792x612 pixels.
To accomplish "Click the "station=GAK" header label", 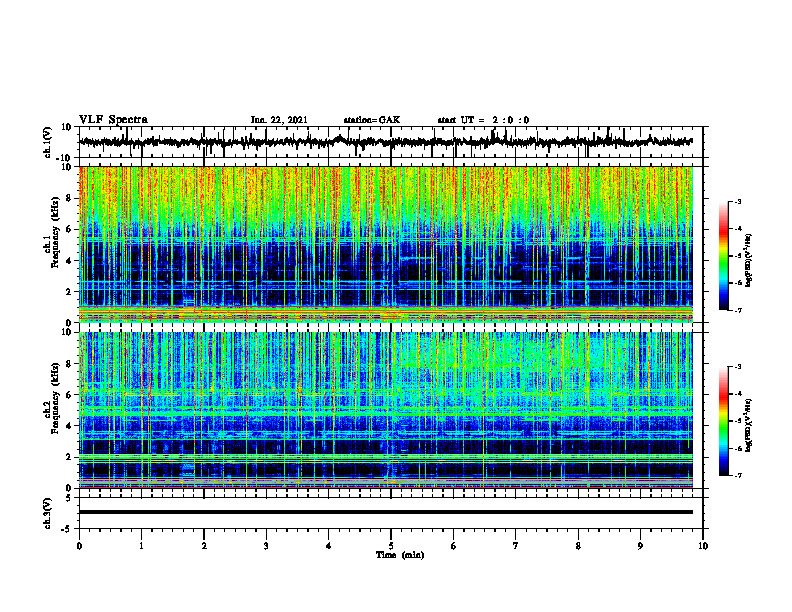I will click(x=372, y=120).
